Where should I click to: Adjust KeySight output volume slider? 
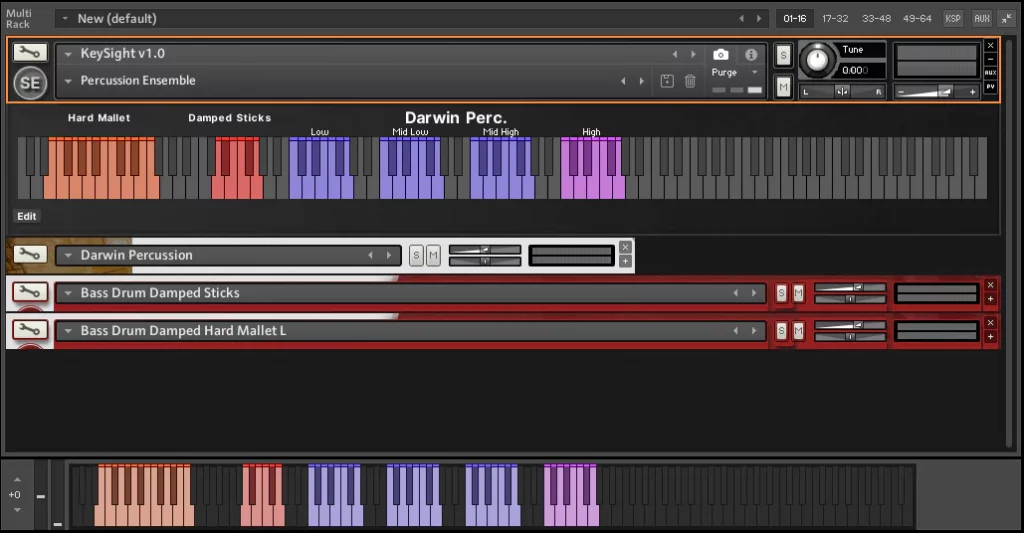(x=936, y=92)
